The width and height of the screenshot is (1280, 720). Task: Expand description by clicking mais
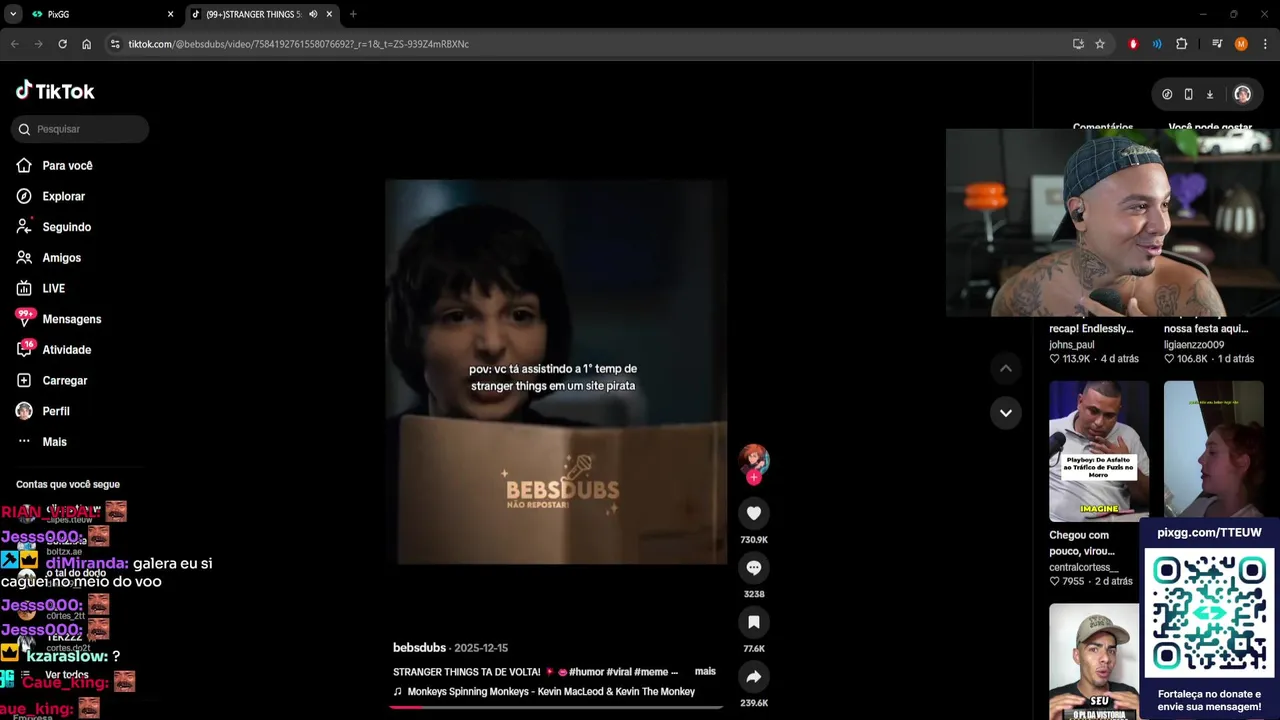[x=705, y=672]
